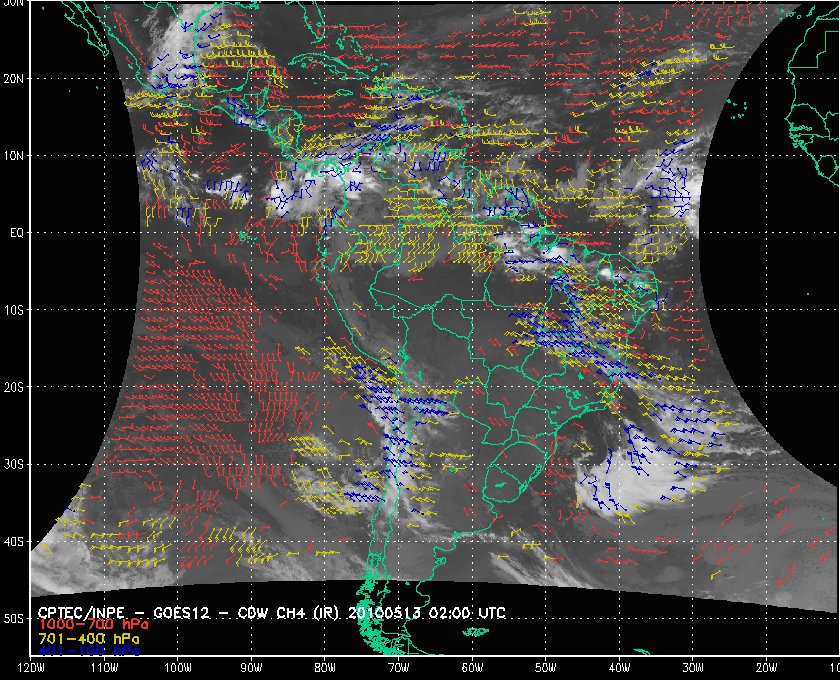Select the EQ latitude label
The width and height of the screenshot is (840, 680).
(x=15, y=232)
